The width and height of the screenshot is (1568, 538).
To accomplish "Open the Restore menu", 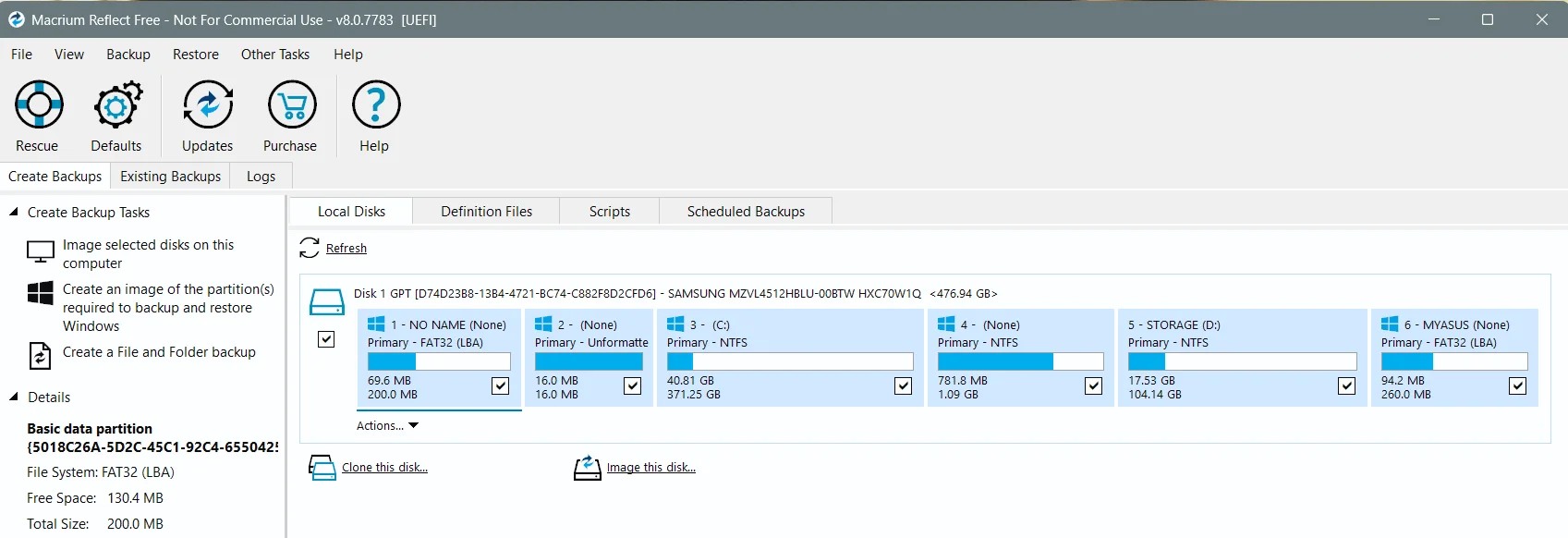I will [196, 55].
